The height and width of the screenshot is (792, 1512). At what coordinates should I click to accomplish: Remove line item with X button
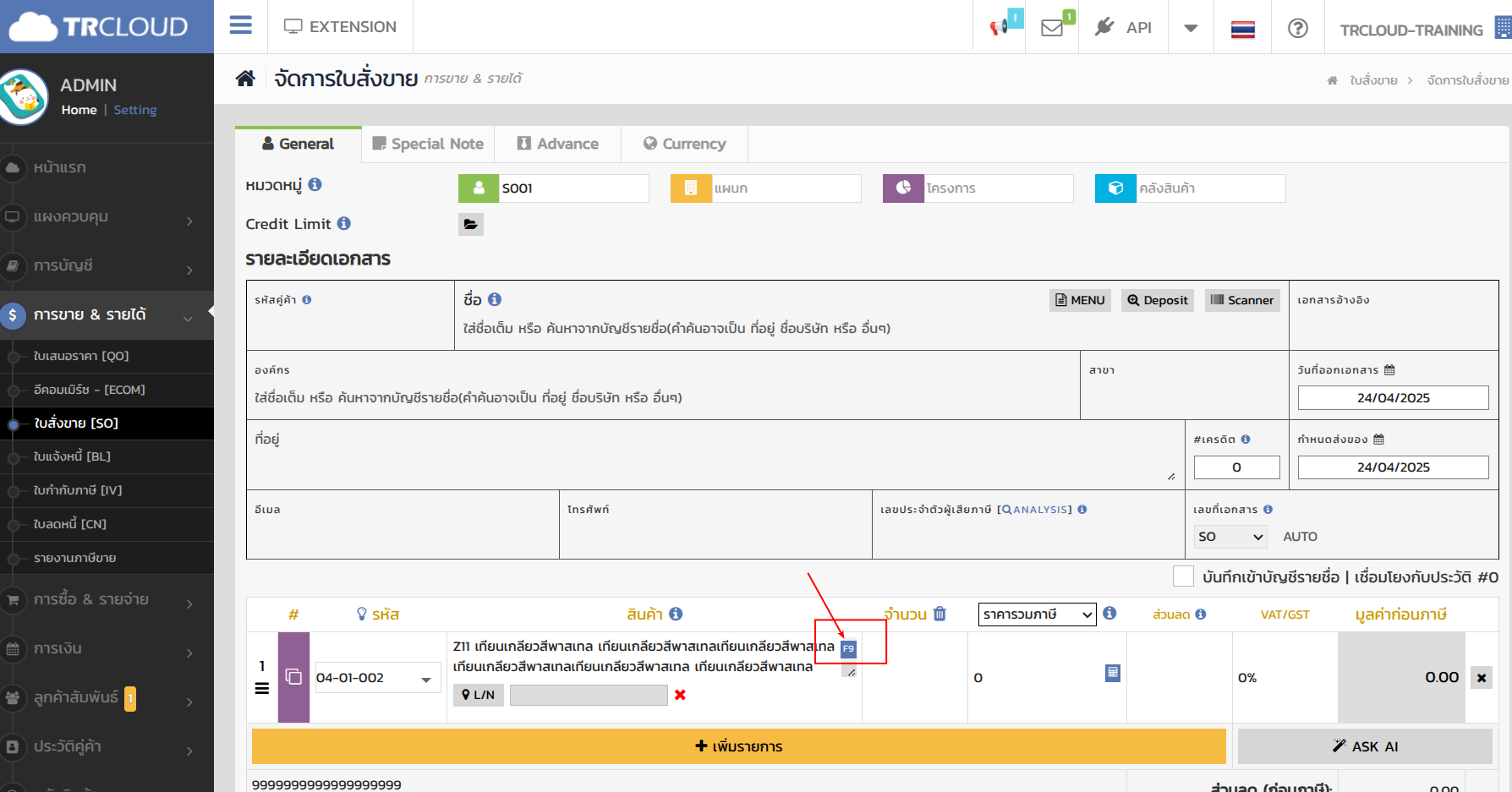[1482, 677]
